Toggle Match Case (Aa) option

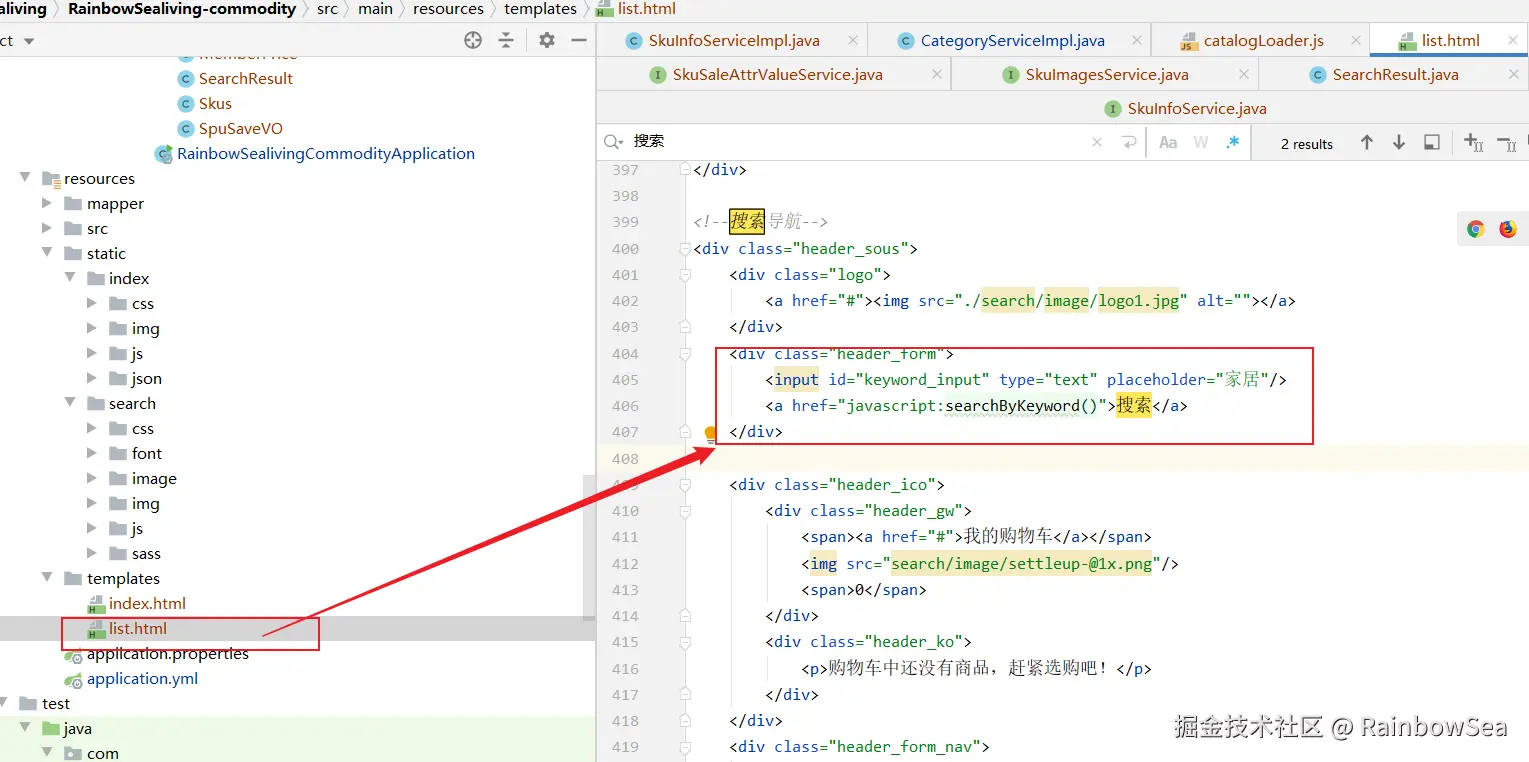[x=1167, y=143]
